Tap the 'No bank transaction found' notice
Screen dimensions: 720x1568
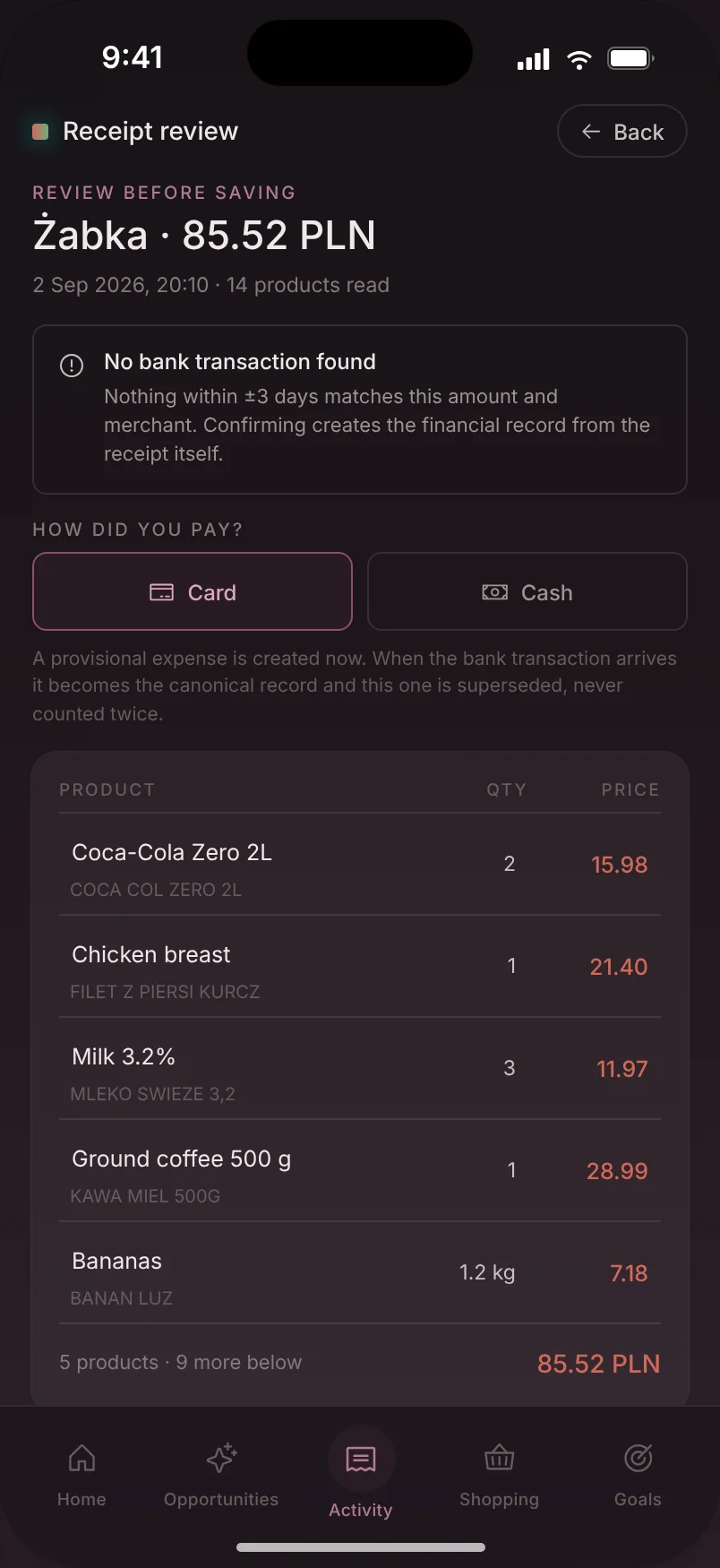(360, 409)
